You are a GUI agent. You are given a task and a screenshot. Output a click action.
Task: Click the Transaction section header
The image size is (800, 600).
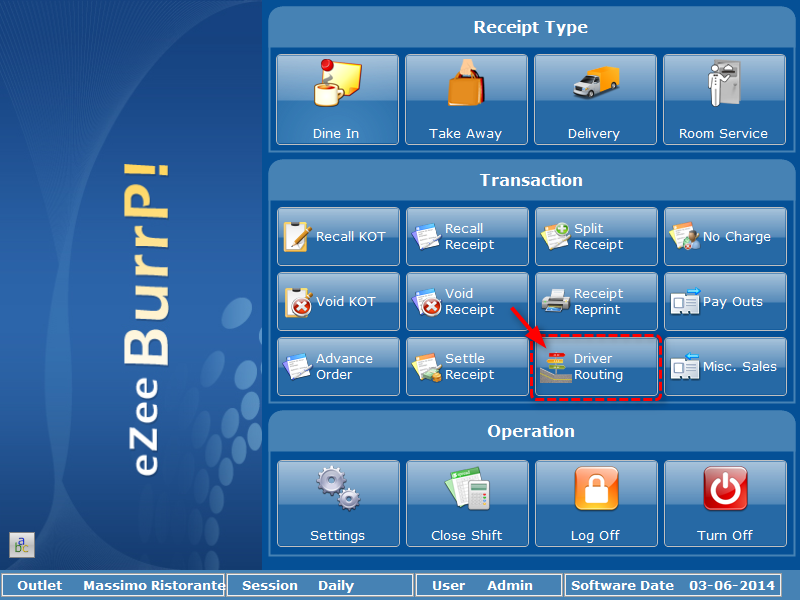click(x=531, y=180)
